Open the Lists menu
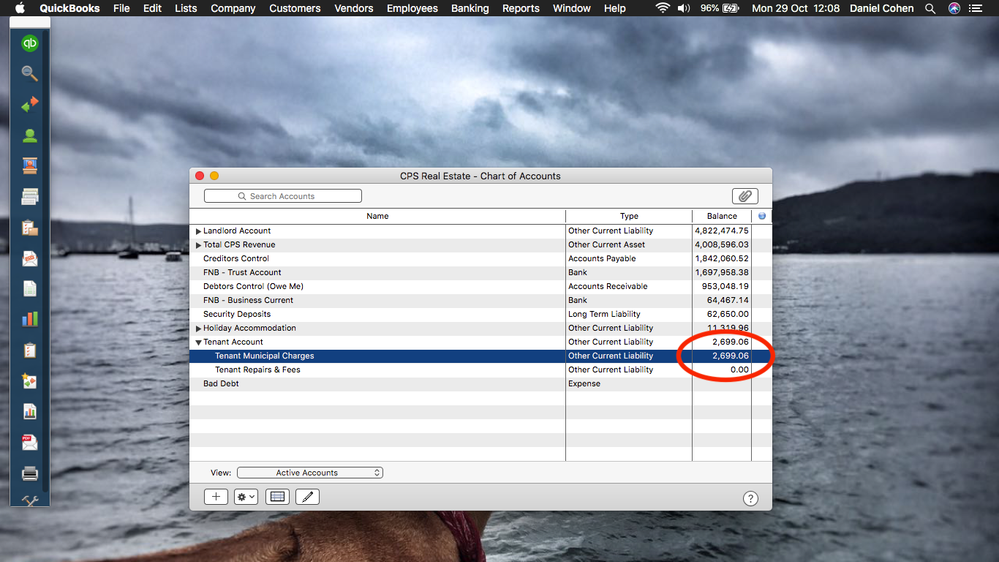This screenshot has width=999, height=562. tap(185, 8)
